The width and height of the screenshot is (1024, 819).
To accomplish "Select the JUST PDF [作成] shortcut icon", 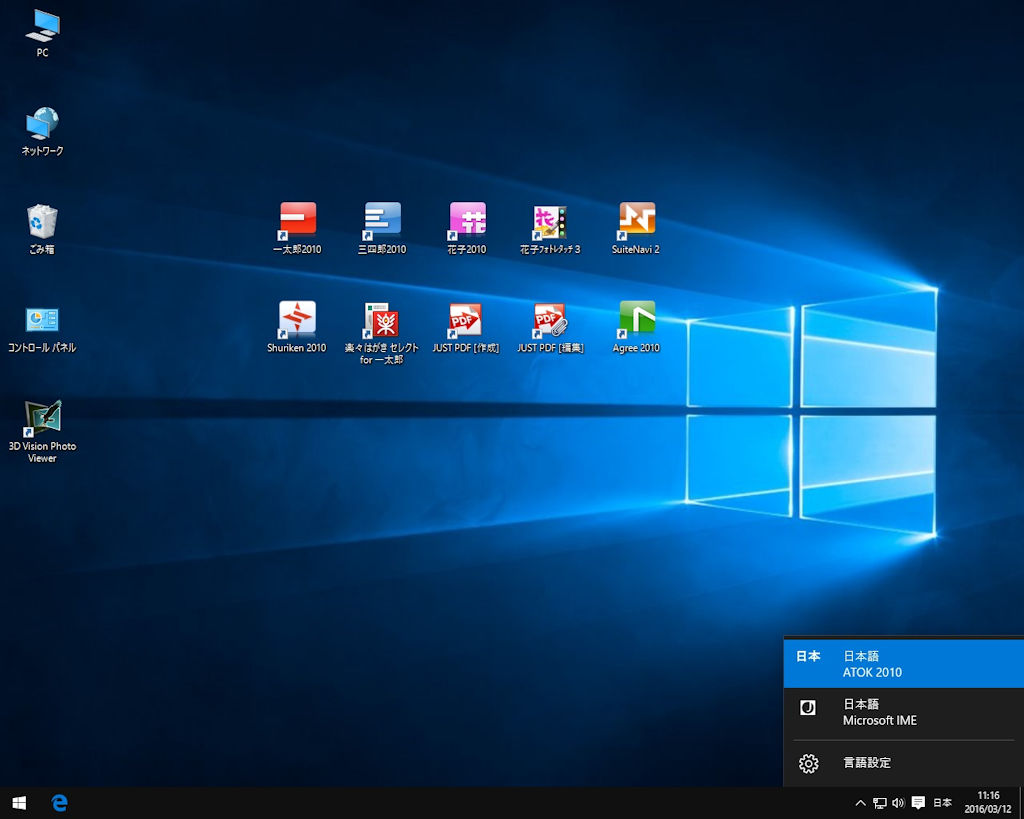I will tap(466, 327).
